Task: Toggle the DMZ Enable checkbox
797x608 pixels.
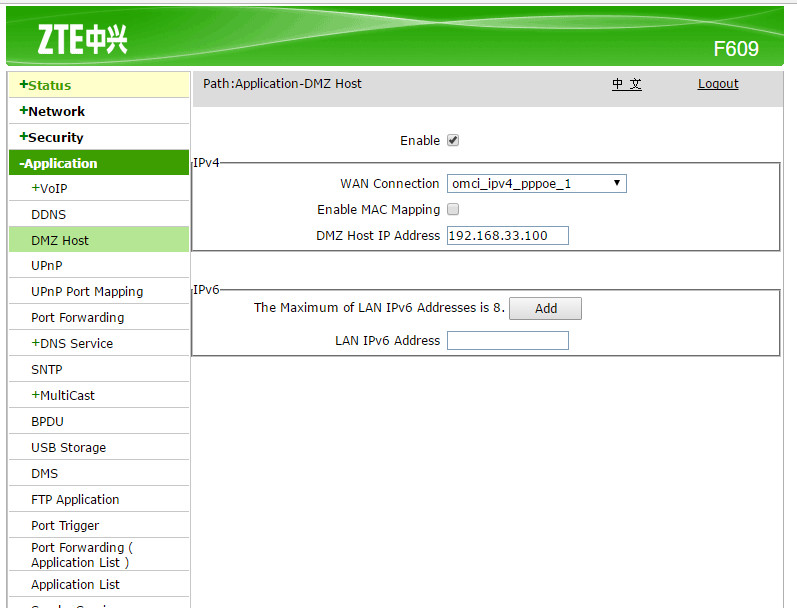Action: pyautogui.click(x=453, y=140)
